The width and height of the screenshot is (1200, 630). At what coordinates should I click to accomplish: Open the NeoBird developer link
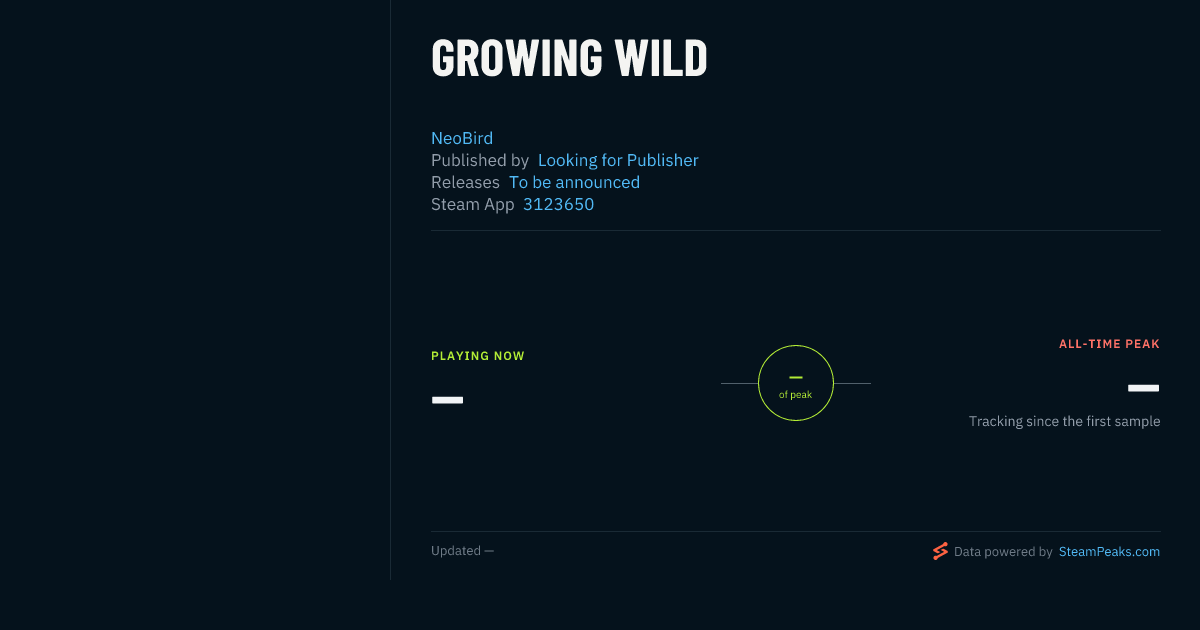tap(462, 138)
